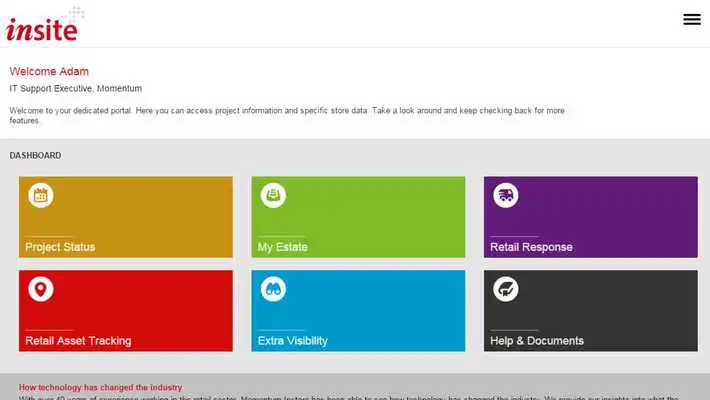Click the Retail Response label text
This screenshot has width=710, height=400.
tap(531, 247)
